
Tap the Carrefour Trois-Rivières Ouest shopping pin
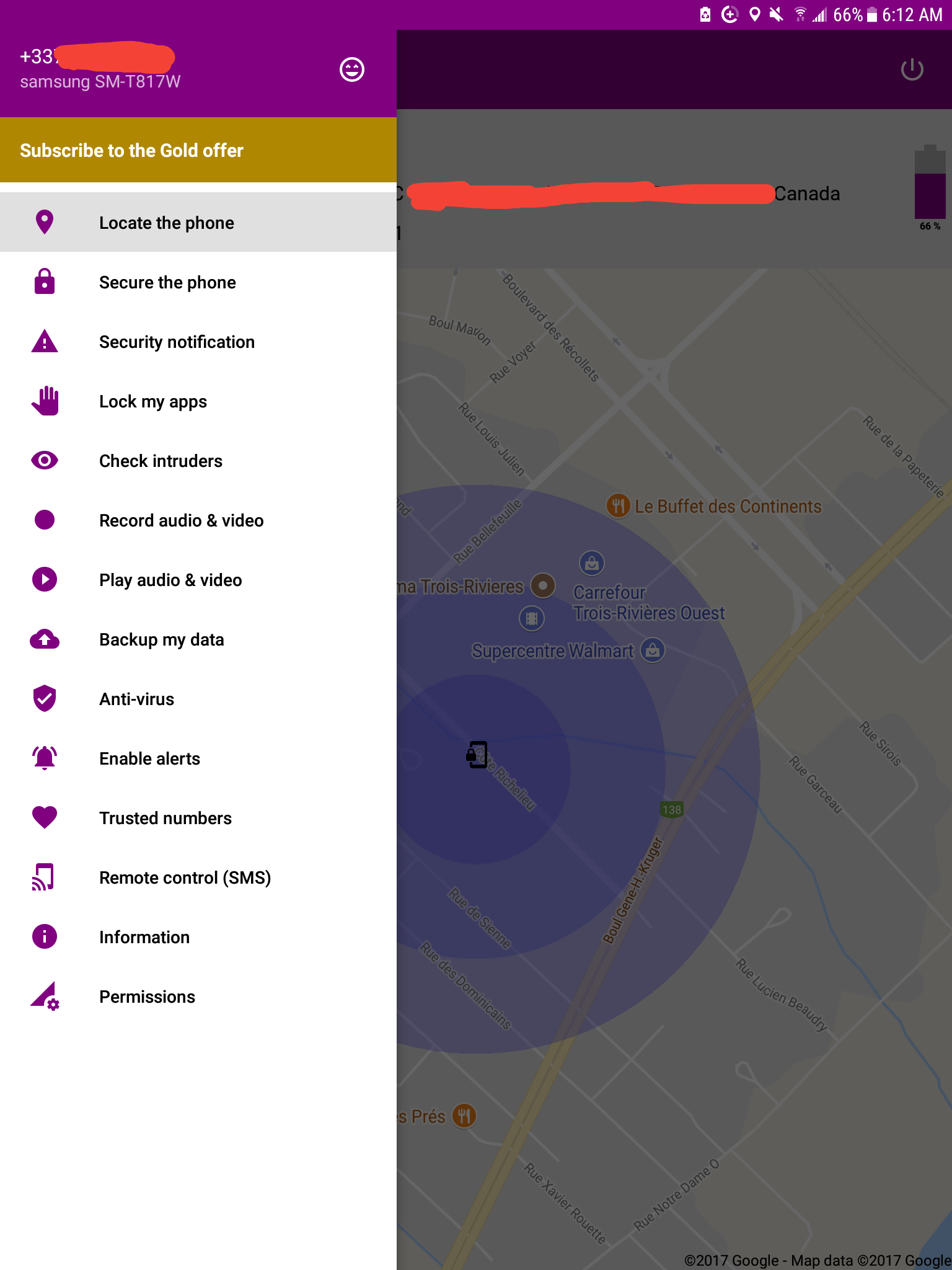pyautogui.click(x=592, y=563)
